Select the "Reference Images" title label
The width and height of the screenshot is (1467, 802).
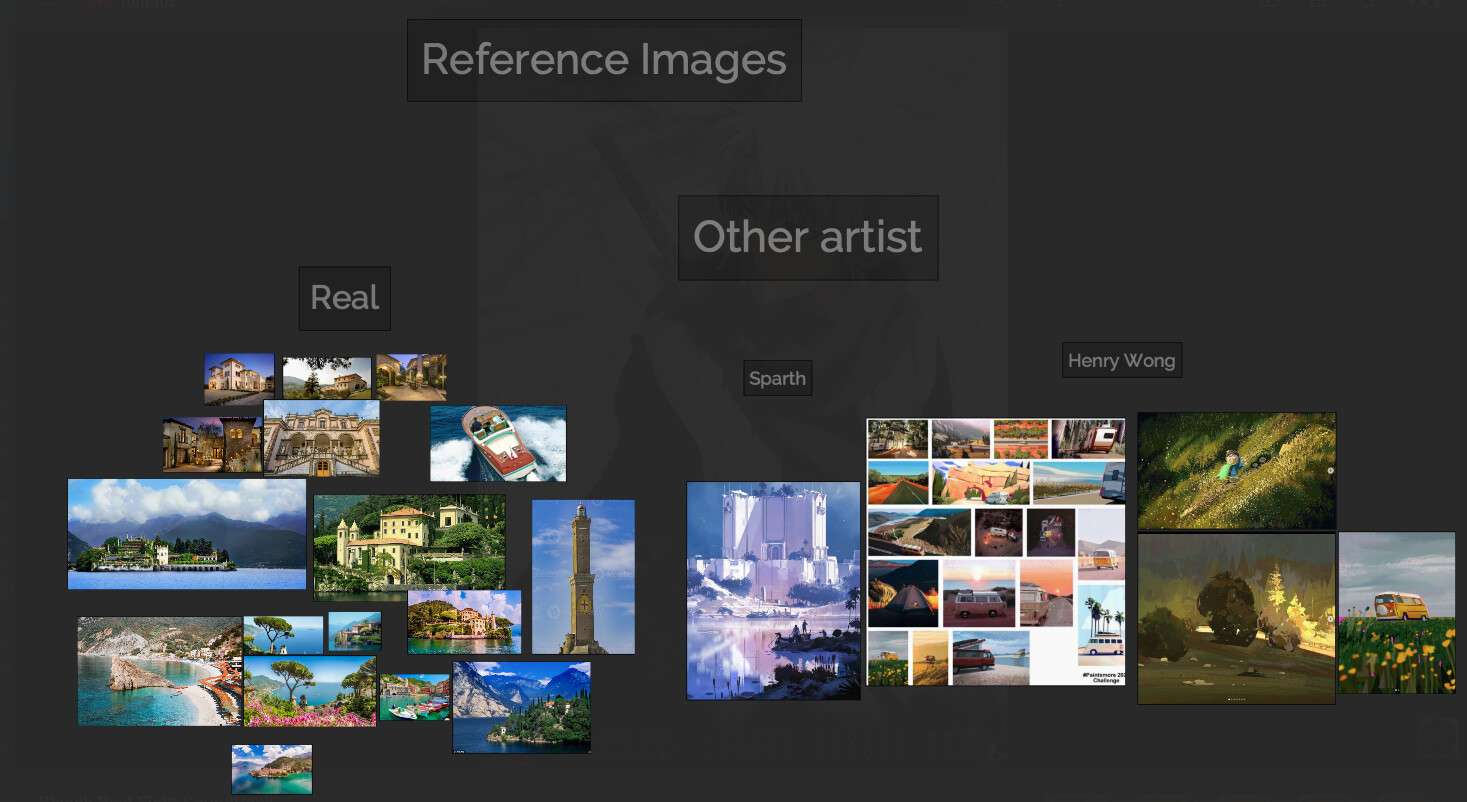(x=603, y=59)
